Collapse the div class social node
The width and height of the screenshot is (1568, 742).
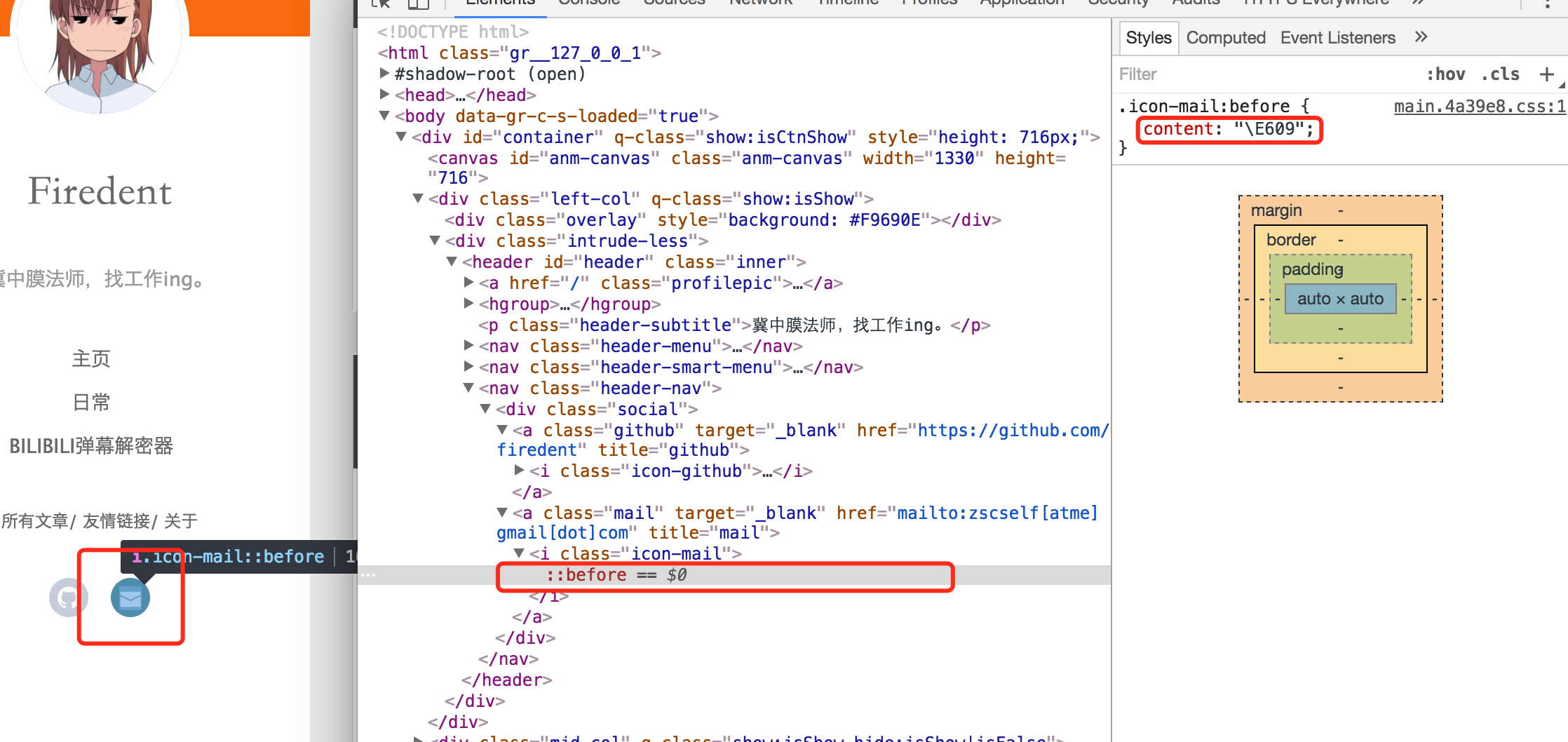coord(485,408)
